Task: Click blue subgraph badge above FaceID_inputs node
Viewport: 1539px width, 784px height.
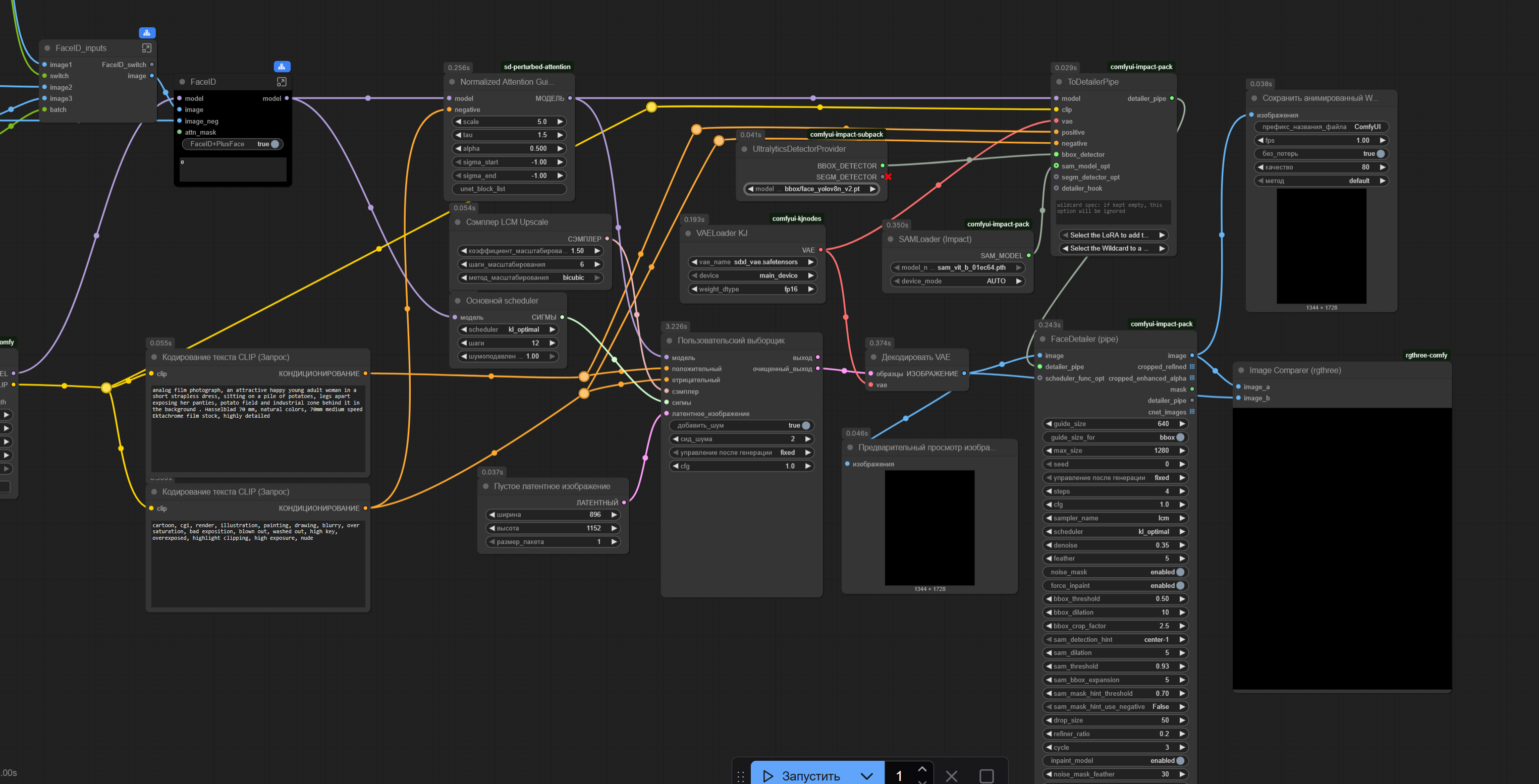Action: [147, 33]
